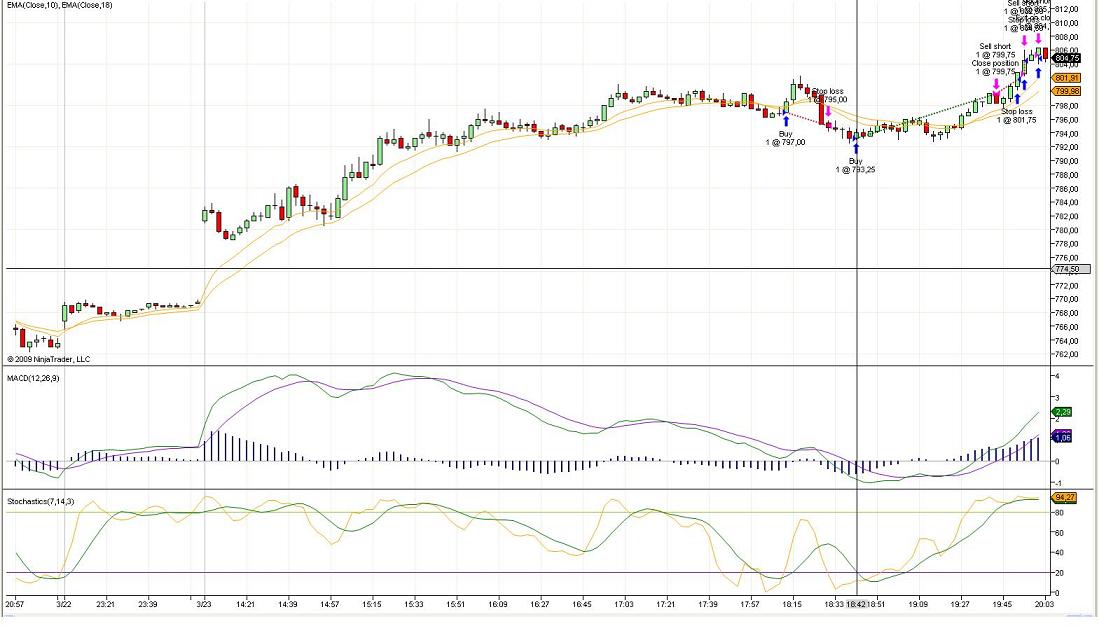Click the 15:33 time axis label
Screen dimensions: 1099x626
(414, 604)
